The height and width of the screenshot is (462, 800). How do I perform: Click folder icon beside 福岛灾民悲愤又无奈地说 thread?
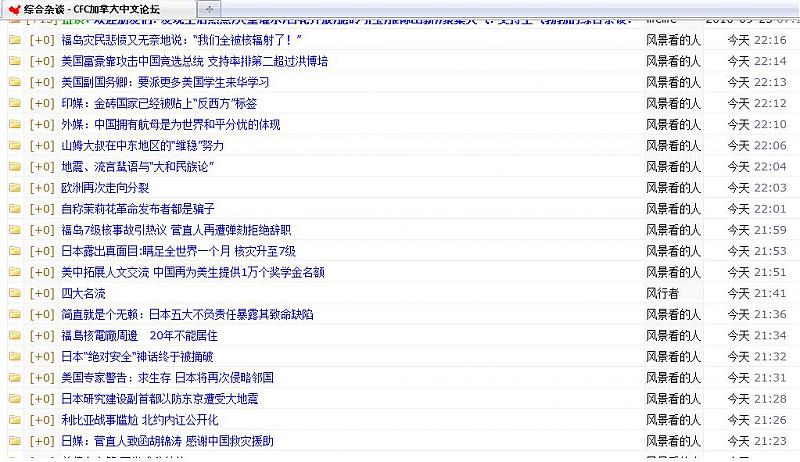pos(15,40)
